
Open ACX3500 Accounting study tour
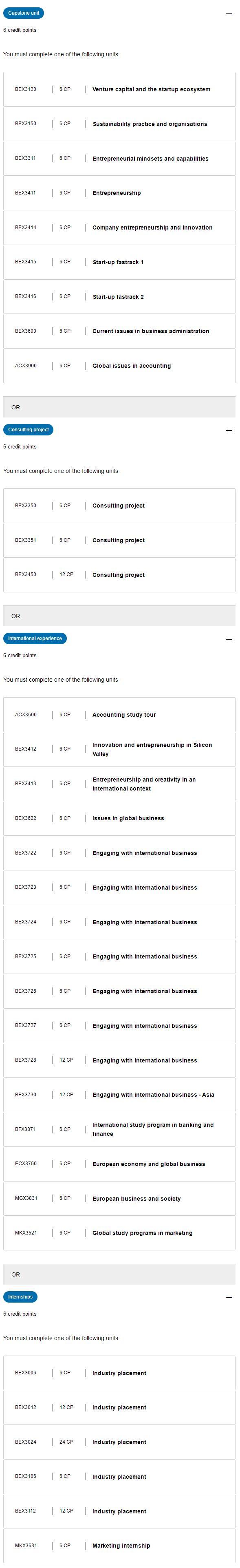tap(119, 715)
